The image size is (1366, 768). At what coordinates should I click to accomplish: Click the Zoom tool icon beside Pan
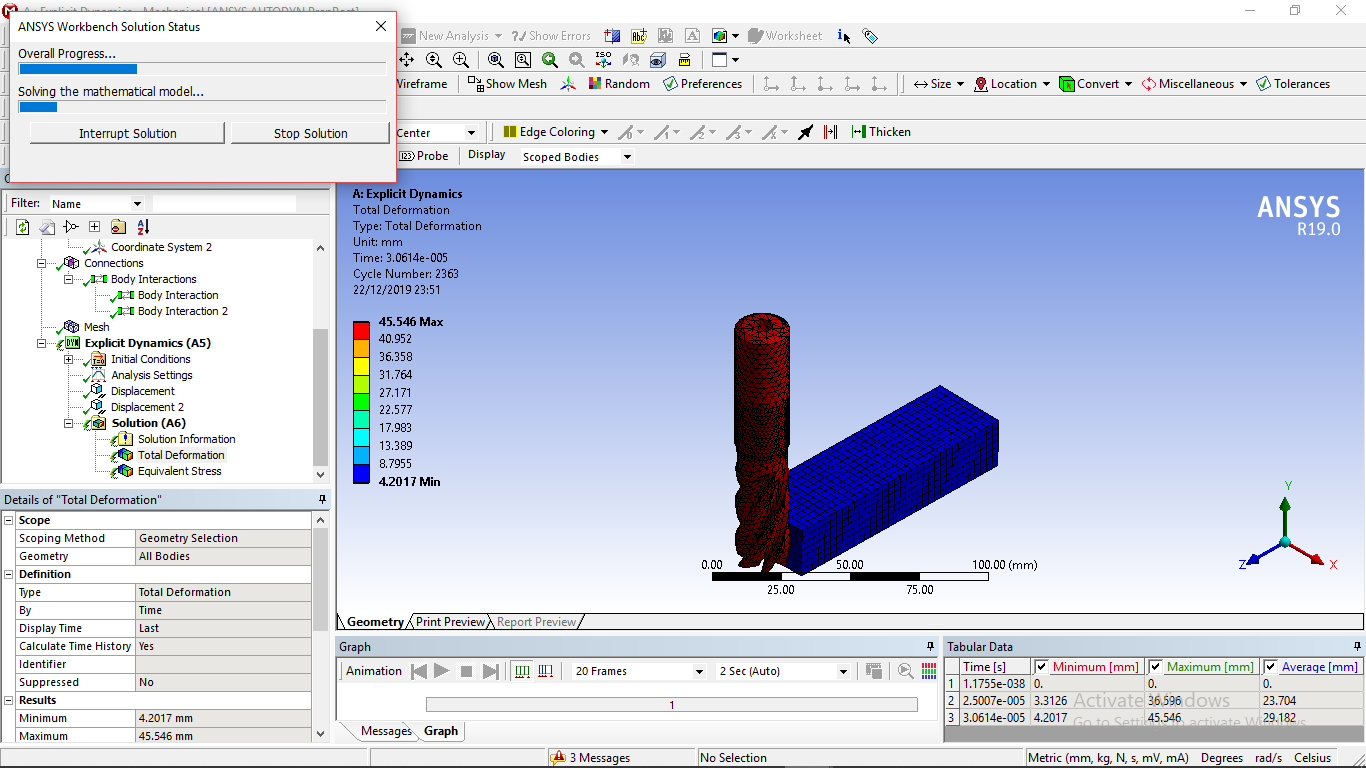coord(434,60)
